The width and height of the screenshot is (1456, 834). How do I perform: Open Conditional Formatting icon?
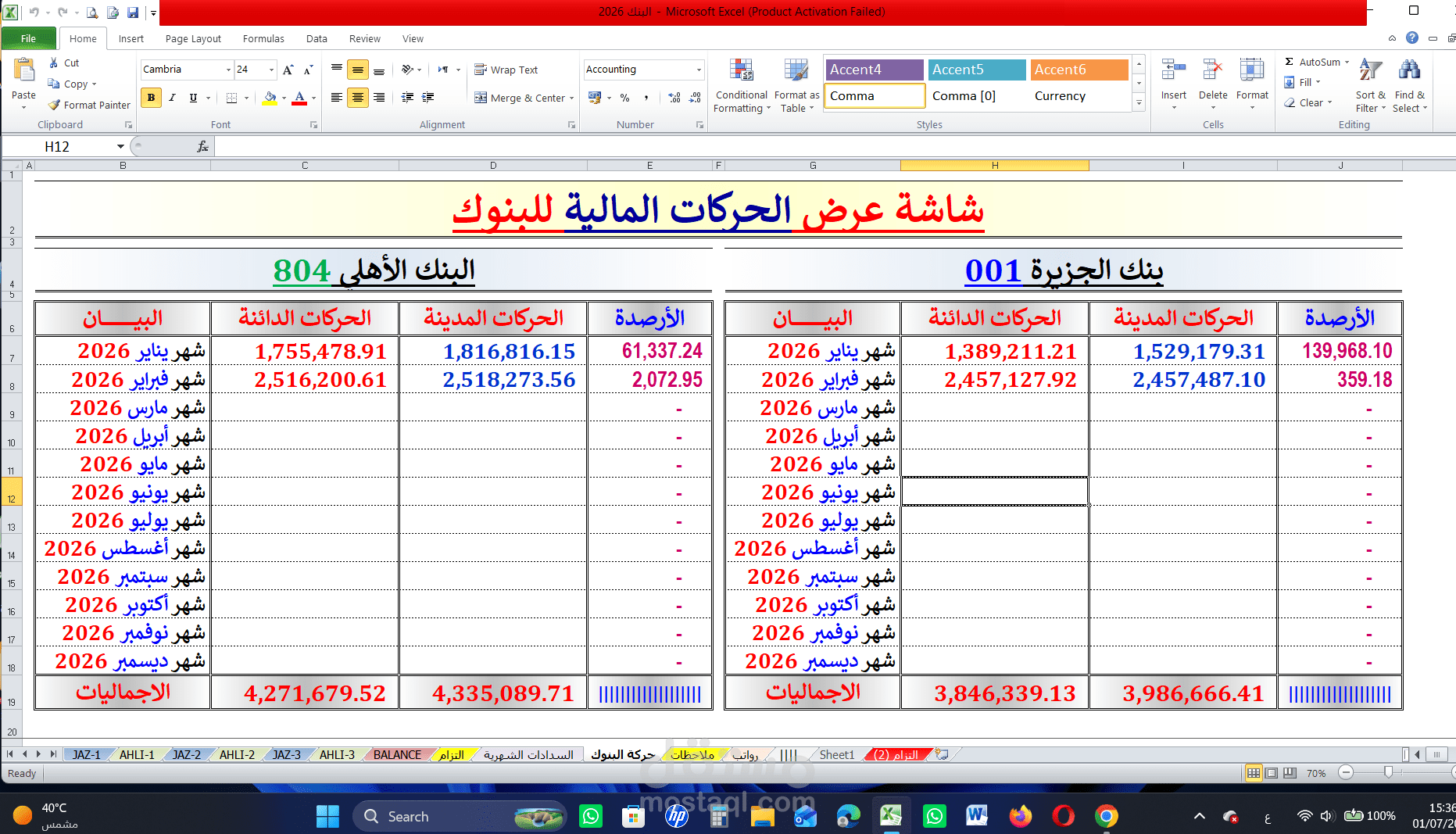[x=741, y=71]
